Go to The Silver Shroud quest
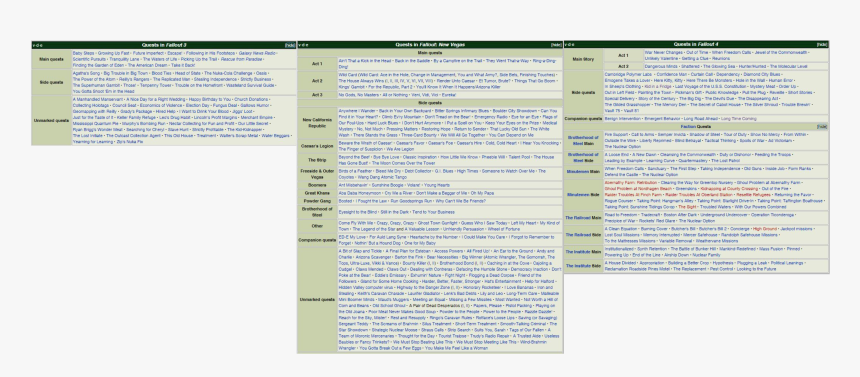860x377 pixels. 761,104
